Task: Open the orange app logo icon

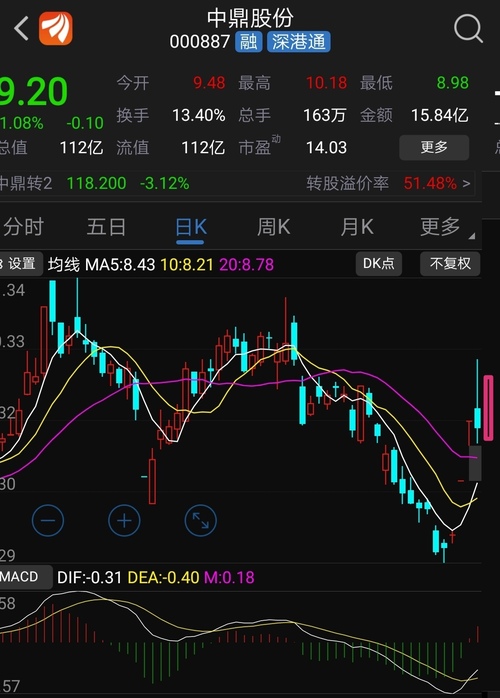Action: click(x=56, y=28)
